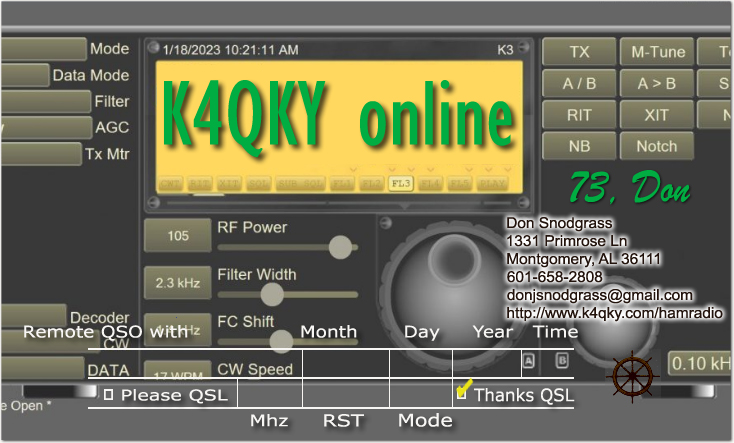Click the 1331 Primrose Ln address line
Image resolution: width=734 pixels, height=443 pixels.
566,241
